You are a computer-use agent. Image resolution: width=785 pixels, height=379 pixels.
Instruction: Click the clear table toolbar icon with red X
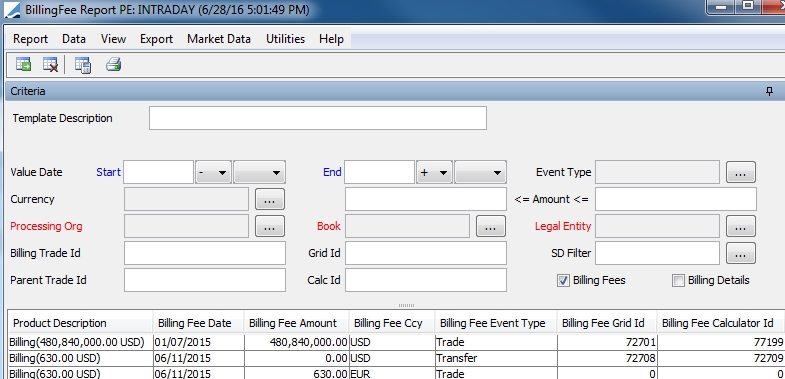tap(51, 65)
